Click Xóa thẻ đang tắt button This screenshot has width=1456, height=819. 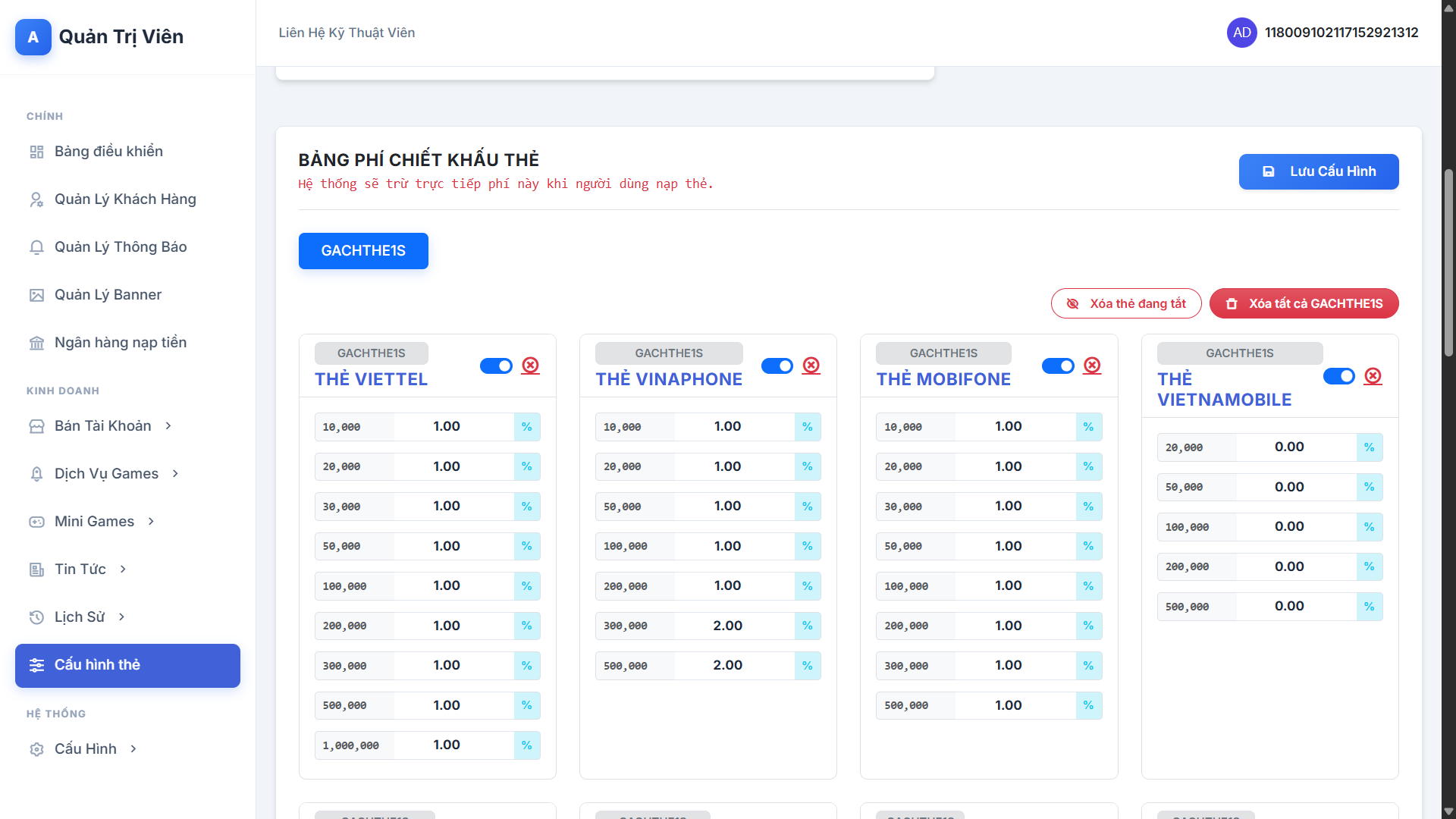(1126, 303)
